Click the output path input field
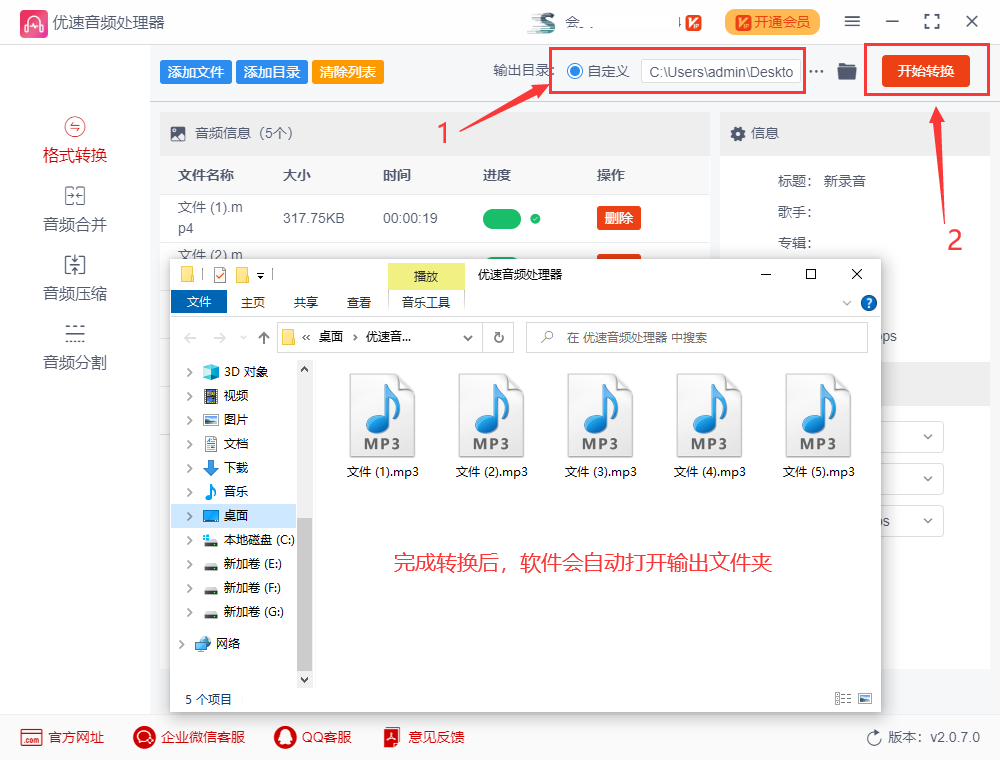 pyautogui.click(x=721, y=72)
